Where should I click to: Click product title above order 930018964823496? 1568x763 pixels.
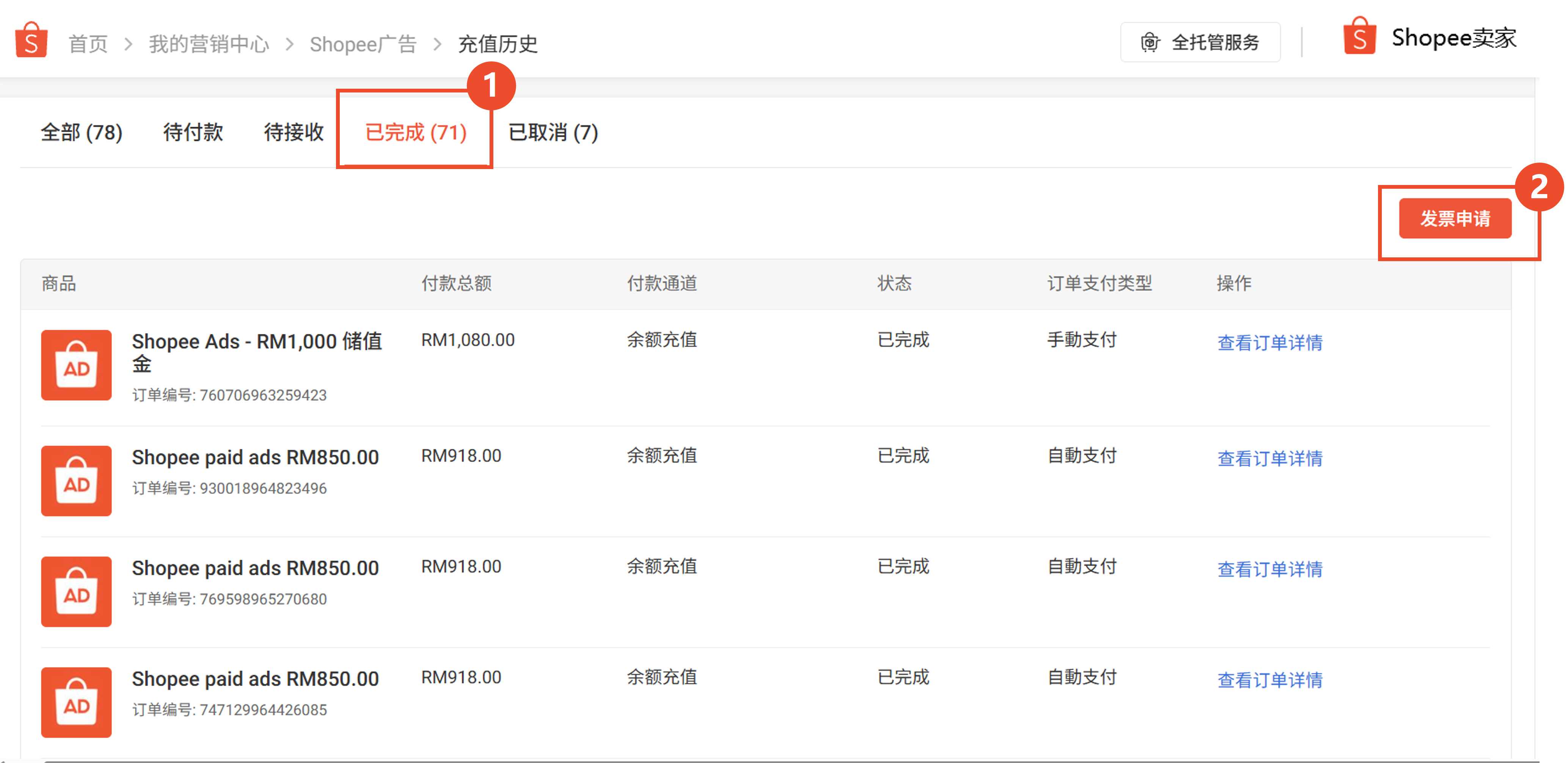pos(255,457)
